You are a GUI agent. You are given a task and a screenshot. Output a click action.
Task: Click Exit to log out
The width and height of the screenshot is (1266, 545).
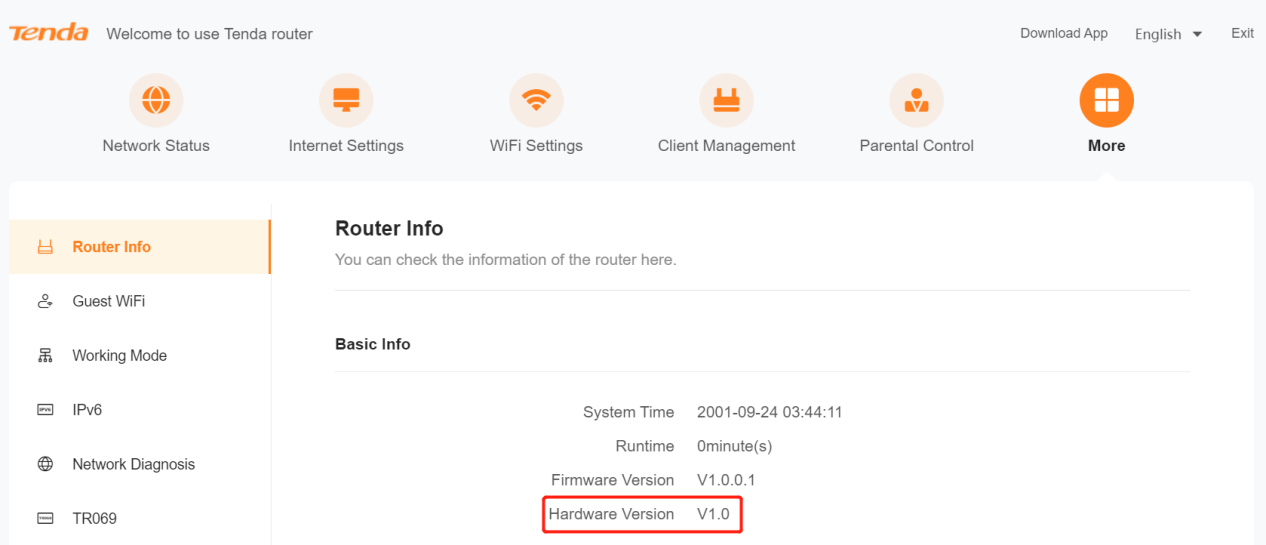[1242, 33]
